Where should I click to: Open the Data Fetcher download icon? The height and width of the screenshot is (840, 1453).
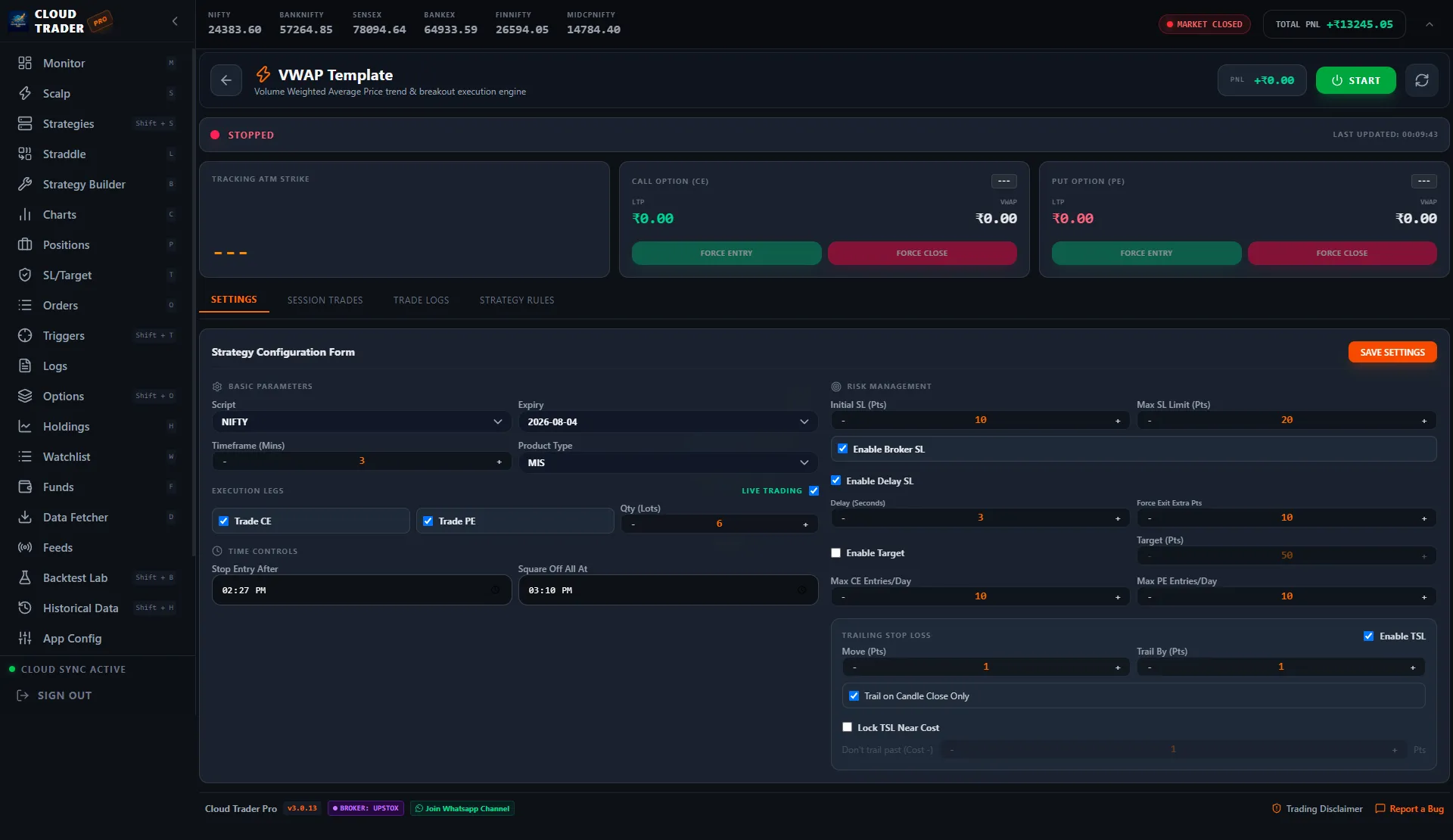(25, 517)
